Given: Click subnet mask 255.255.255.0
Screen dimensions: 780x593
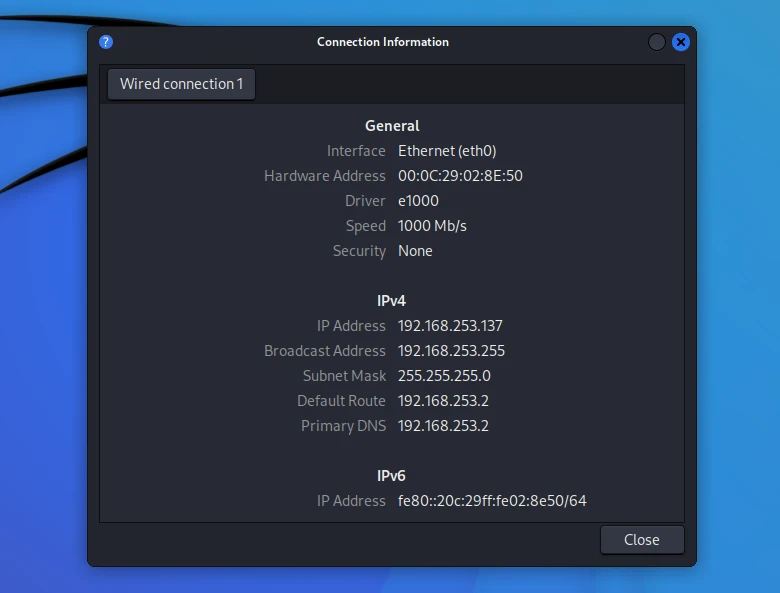Looking at the screenshot, I should pyautogui.click(x=444, y=376).
